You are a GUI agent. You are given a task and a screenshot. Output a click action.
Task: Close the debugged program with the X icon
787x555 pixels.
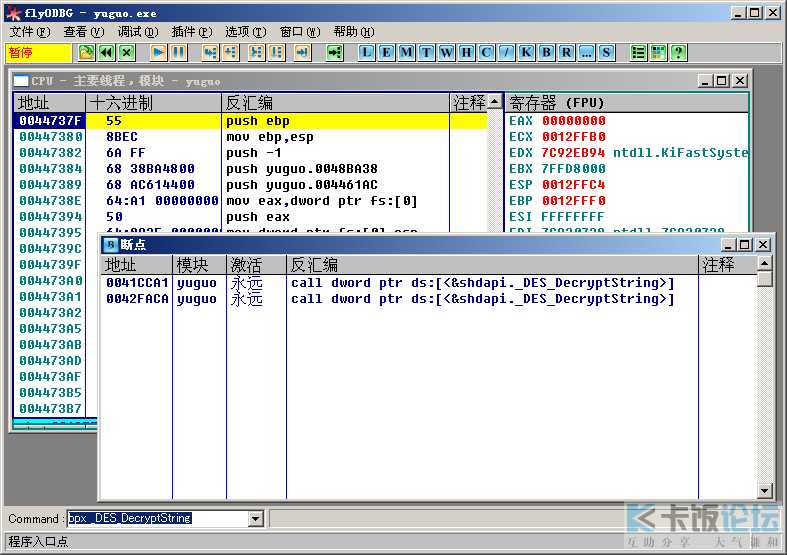tap(127, 52)
